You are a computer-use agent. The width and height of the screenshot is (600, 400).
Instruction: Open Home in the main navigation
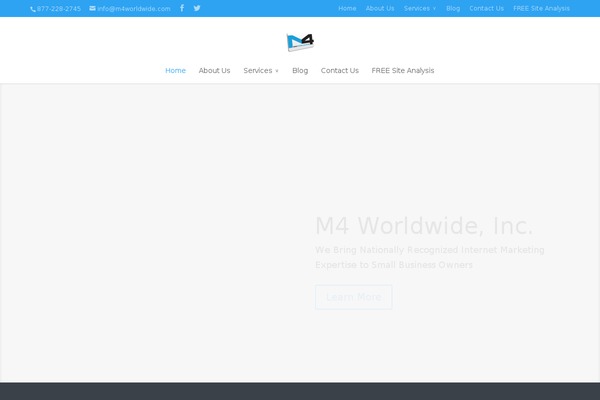click(x=175, y=70)
